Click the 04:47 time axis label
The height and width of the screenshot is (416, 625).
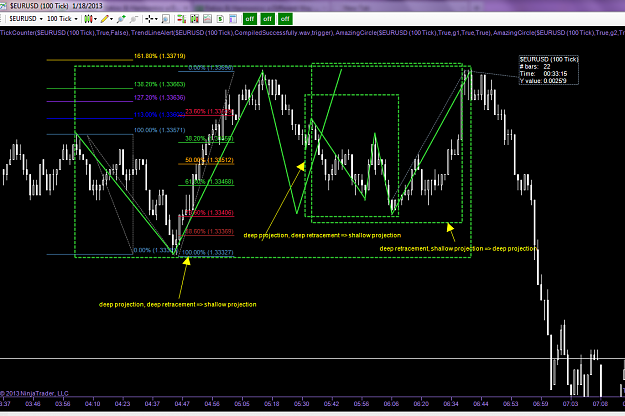(182, 404)
